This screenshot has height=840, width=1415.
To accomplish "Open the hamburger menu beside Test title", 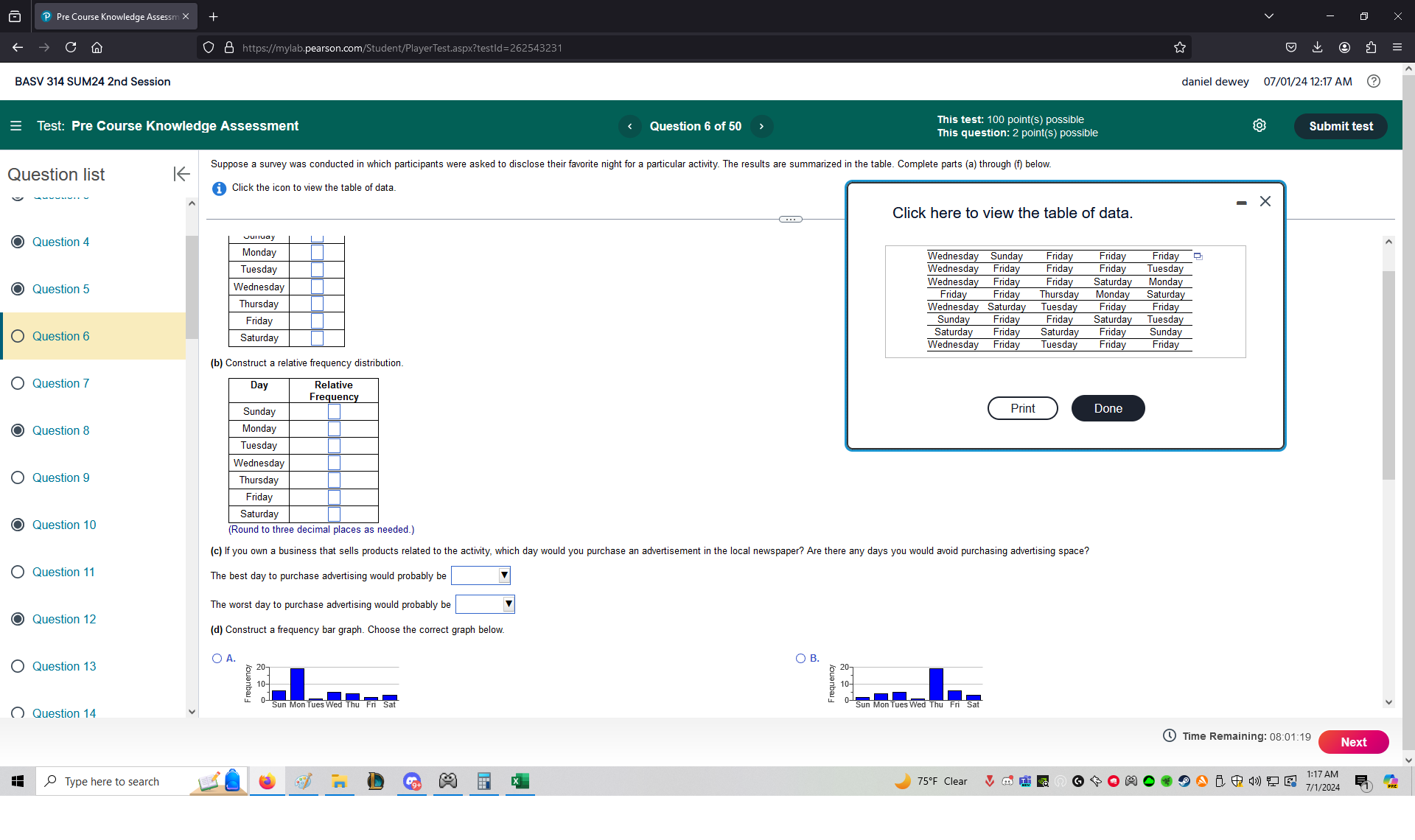I will (15, 126).
